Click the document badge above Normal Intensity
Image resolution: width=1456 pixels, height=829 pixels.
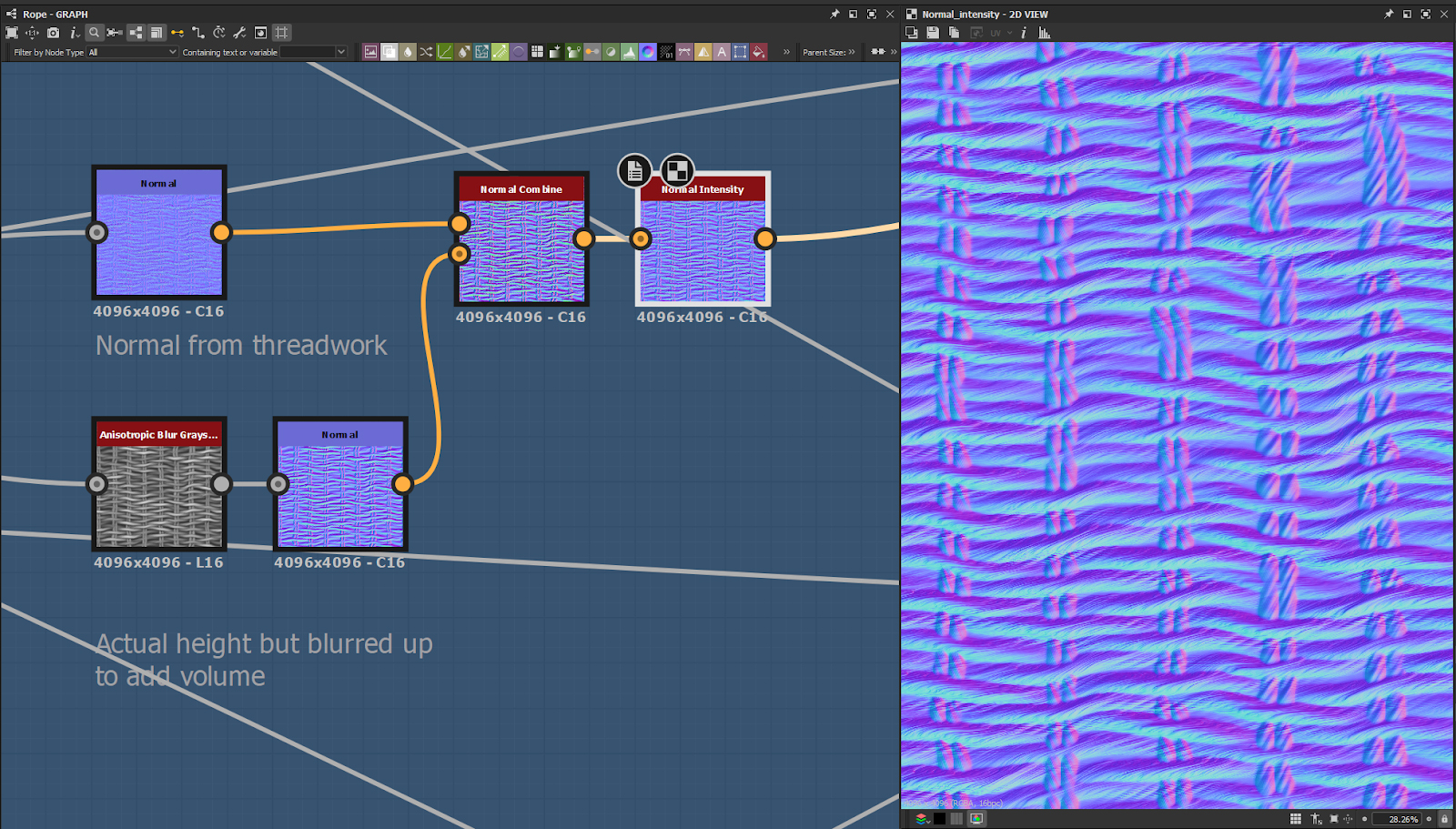634,170
